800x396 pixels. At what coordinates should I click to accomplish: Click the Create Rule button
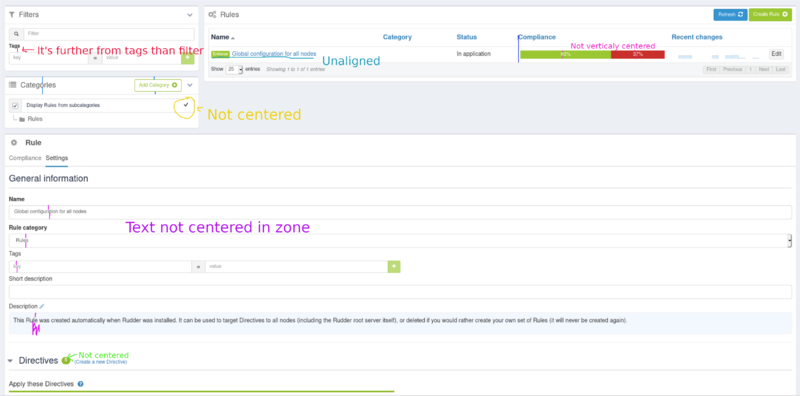coord(770,15)
